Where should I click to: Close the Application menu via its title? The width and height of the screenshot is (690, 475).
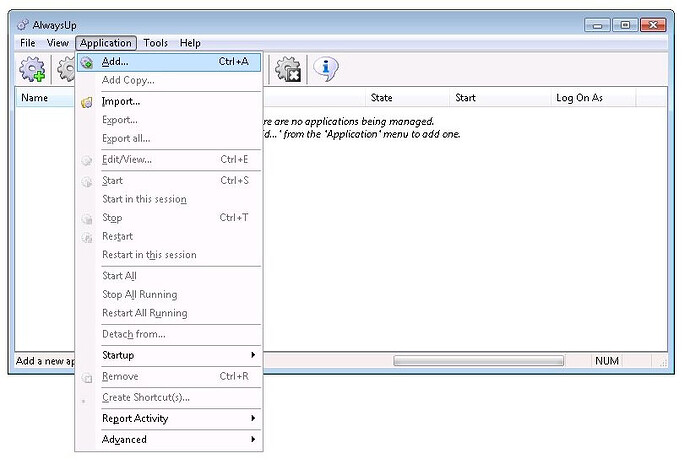tap(106, 43)
